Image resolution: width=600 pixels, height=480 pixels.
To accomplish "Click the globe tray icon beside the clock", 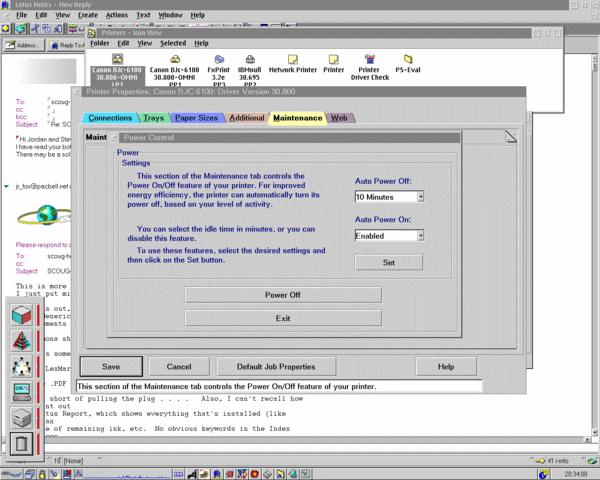I will (x=544, y=475).
